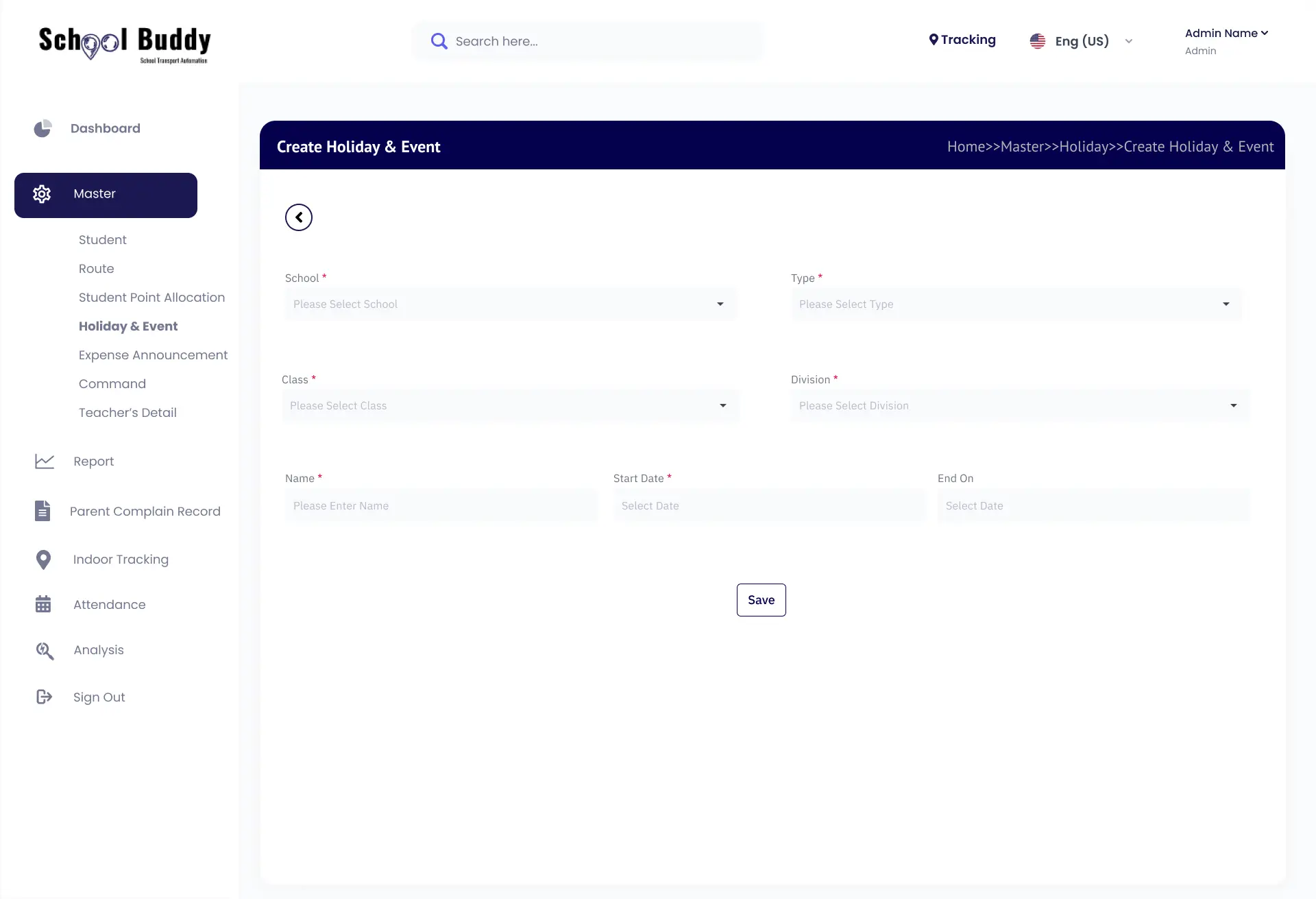Click the Attendance calendar icon
1316x899 pixels.
(43, 604)
